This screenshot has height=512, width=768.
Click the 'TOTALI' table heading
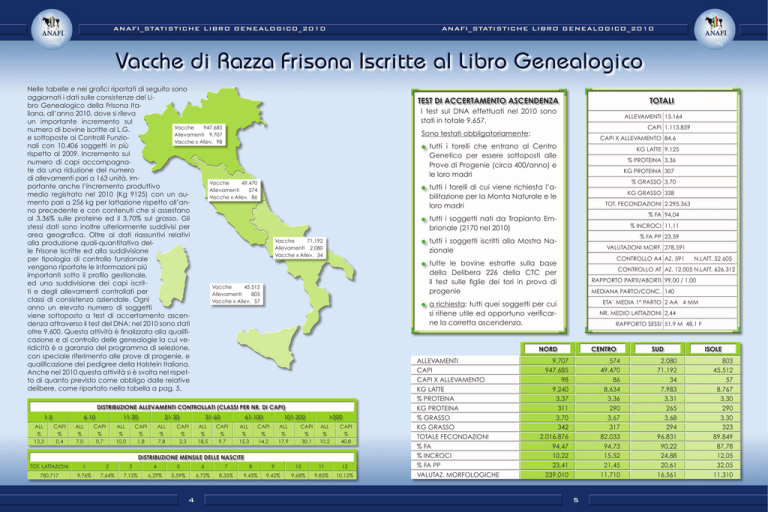[x=662, y=100]
